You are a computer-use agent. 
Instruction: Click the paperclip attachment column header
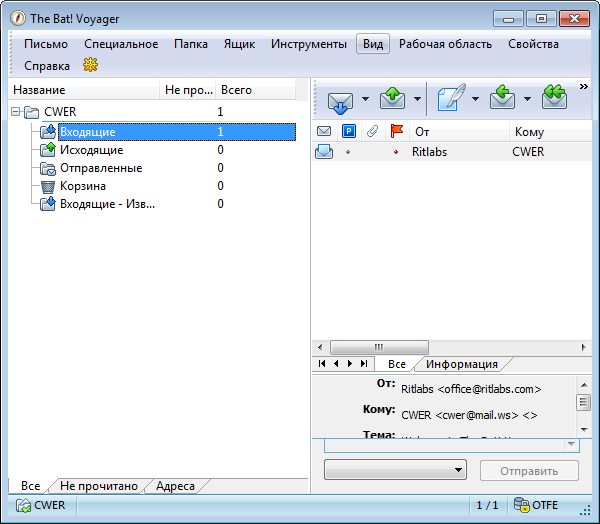point(372,132)
